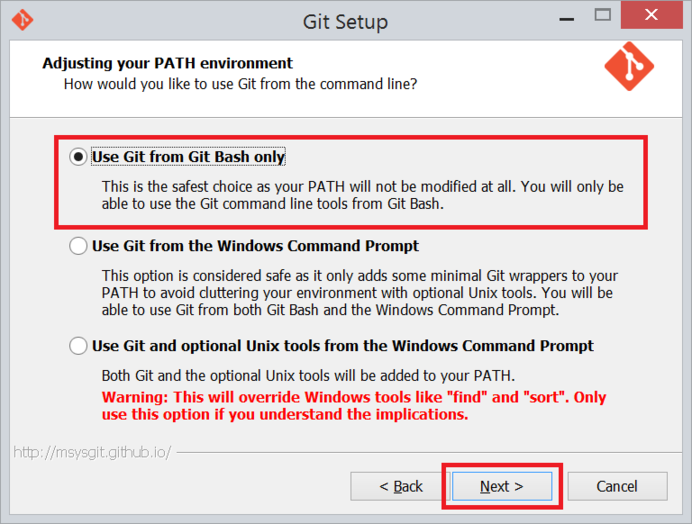
Task: Select Git and optional Unix tools radio
Action: tap(78, 346)
